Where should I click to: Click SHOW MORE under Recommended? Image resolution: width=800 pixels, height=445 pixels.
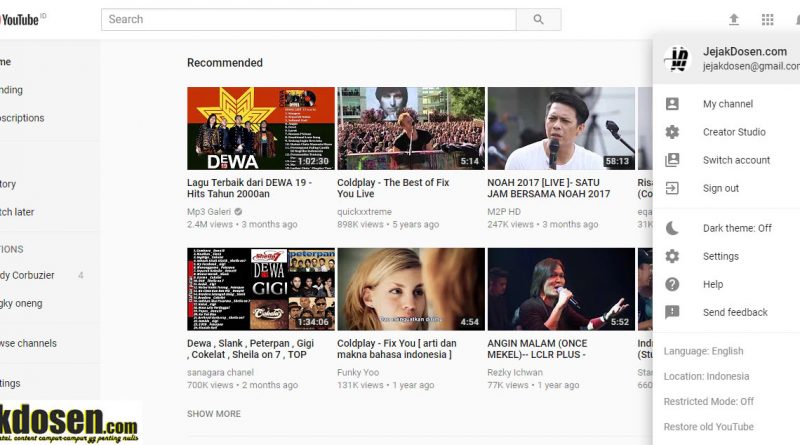click(214, 414)
